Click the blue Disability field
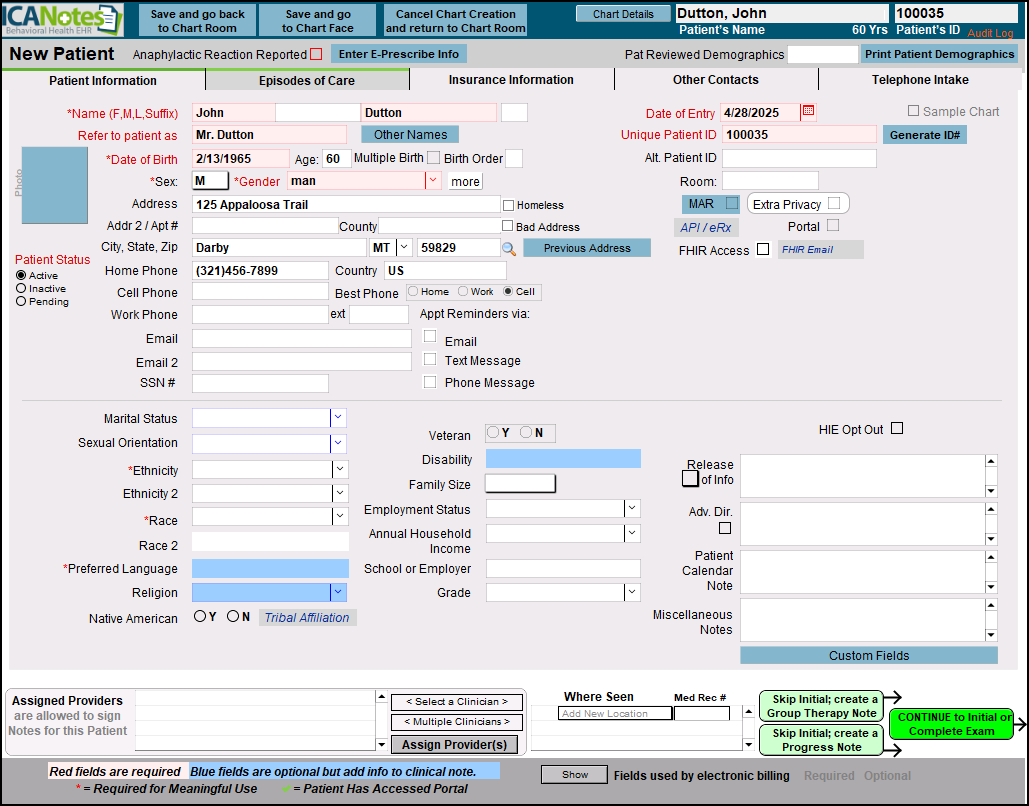The image size is (1029, 806). (x=563, y=459)
